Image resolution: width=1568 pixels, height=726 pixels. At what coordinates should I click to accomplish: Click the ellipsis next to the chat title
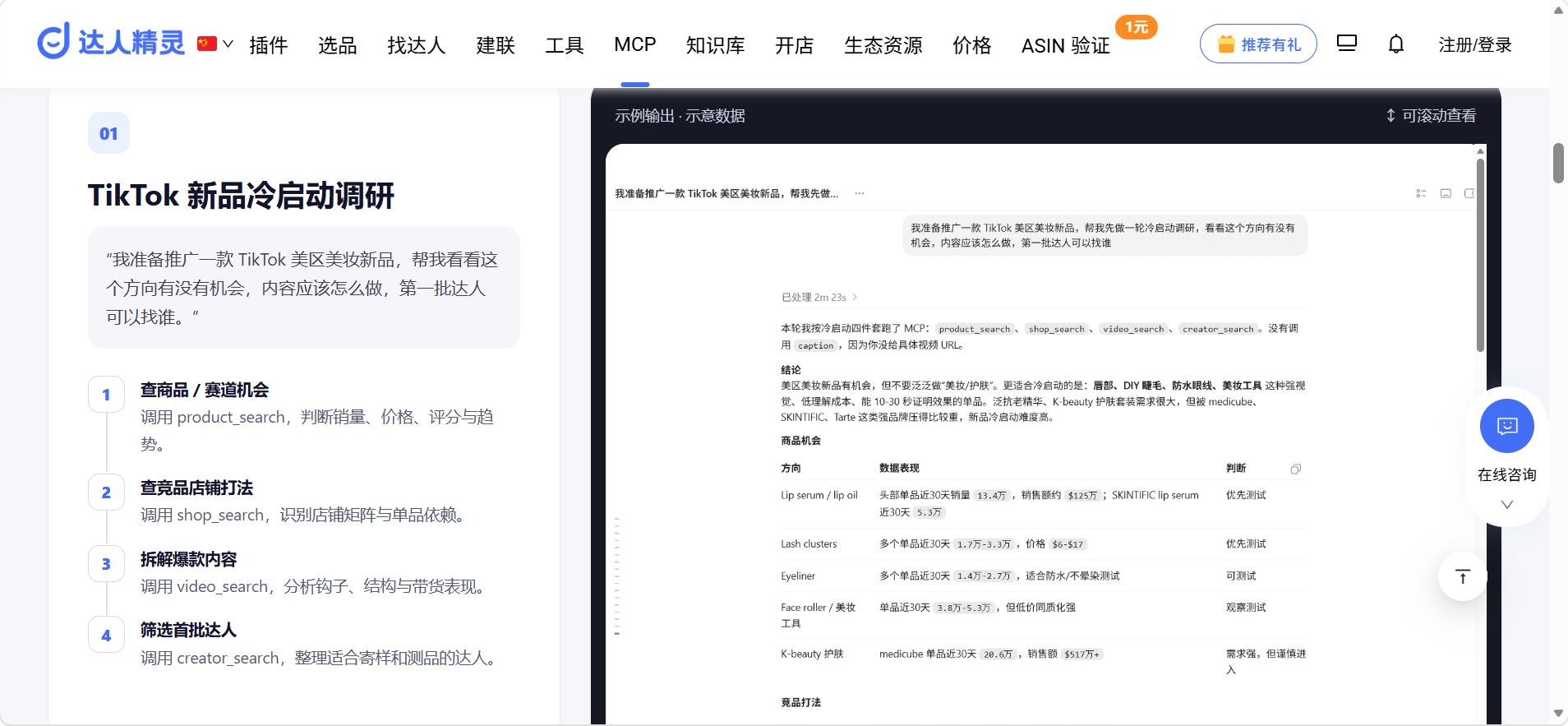860,193
